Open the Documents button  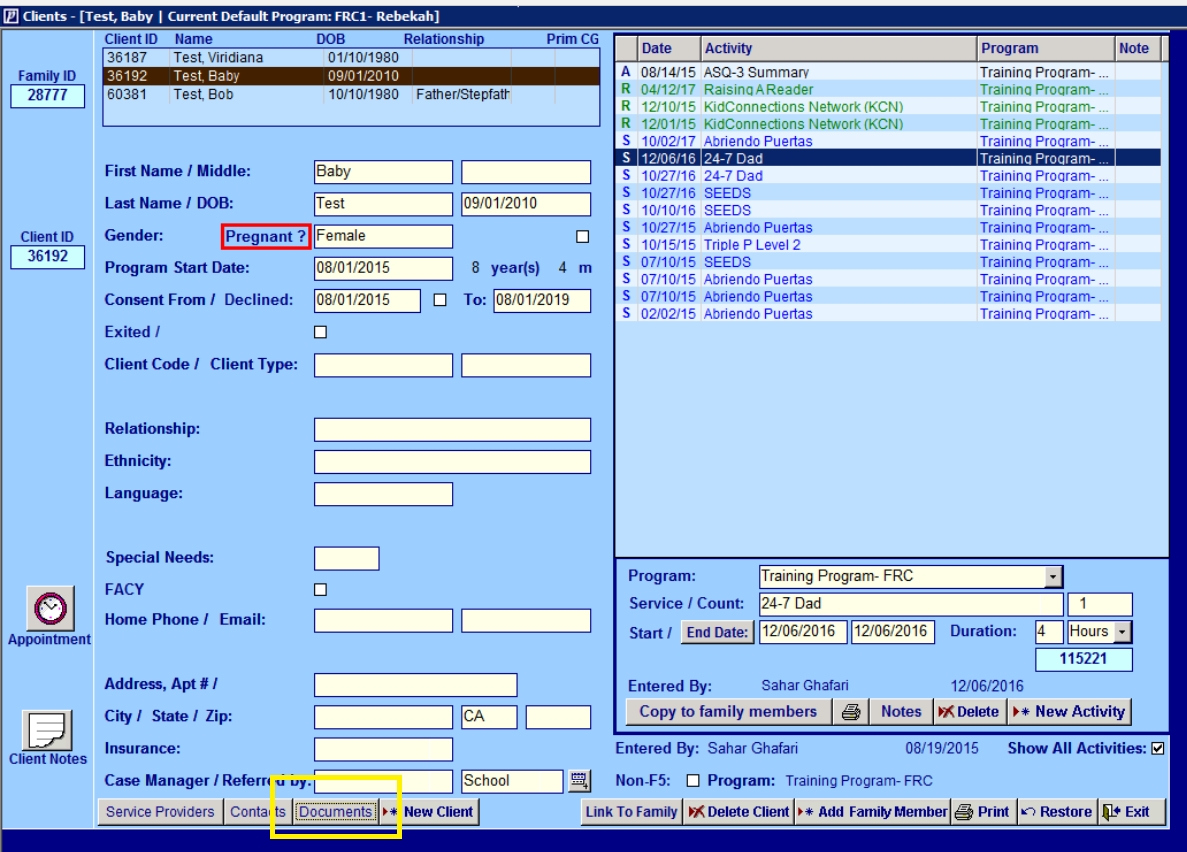point(335,812)
